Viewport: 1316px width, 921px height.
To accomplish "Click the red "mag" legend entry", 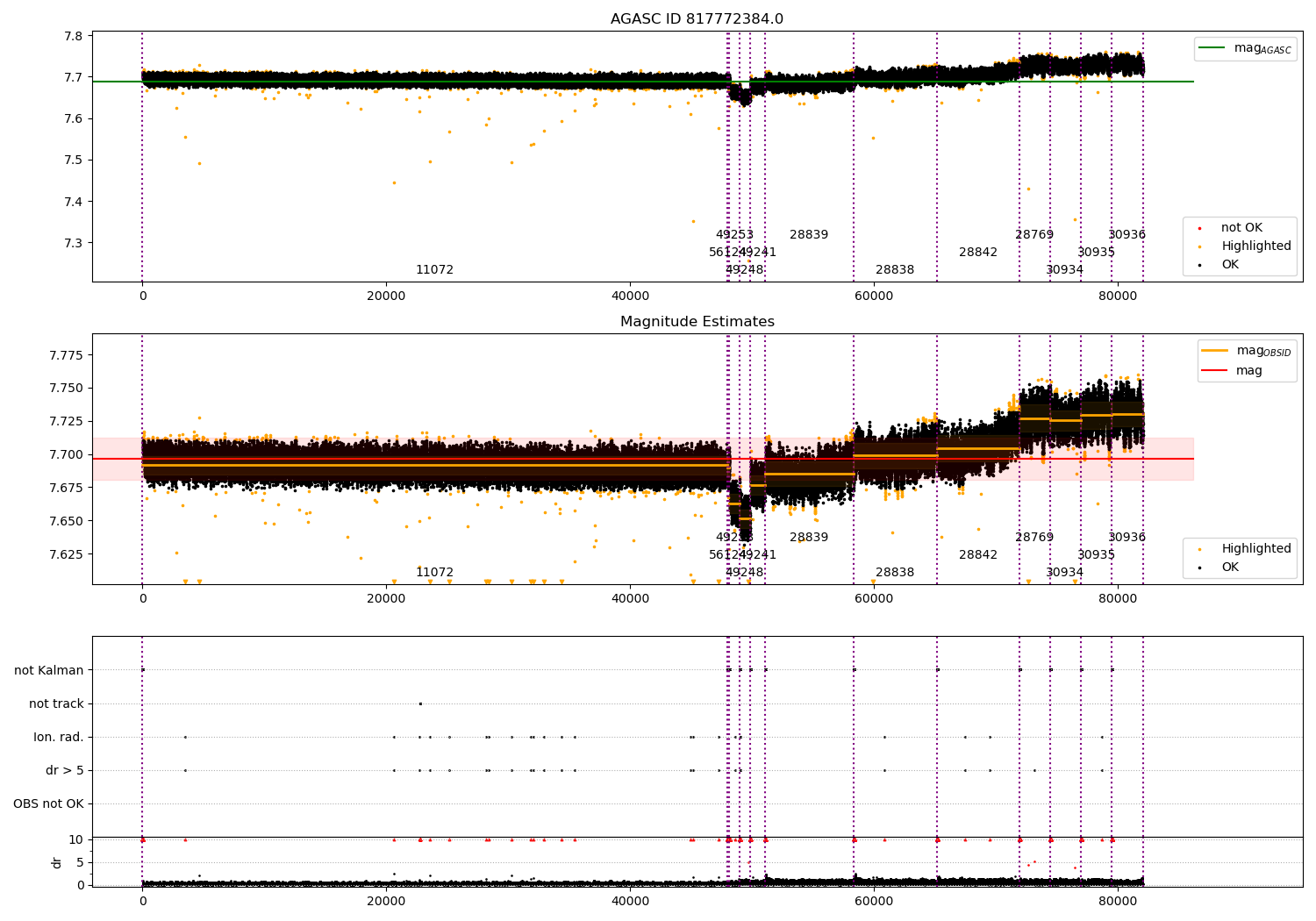I will [x=1232, y=371].
